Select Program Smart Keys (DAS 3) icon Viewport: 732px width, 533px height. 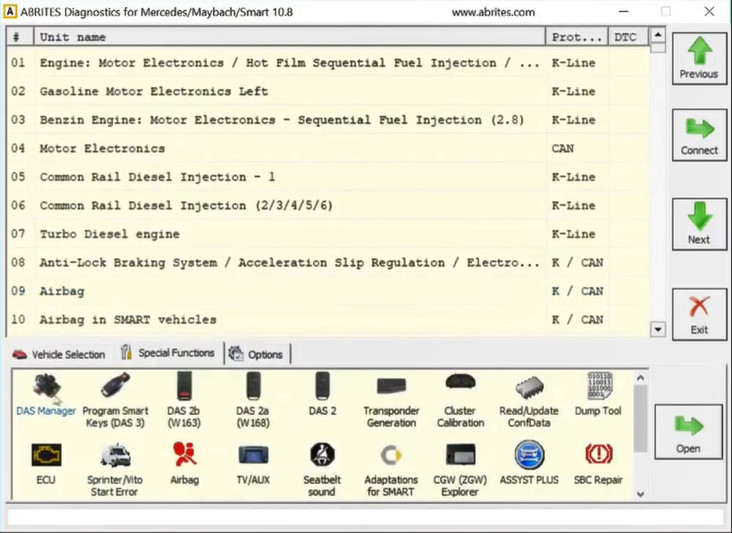point(115,400)
